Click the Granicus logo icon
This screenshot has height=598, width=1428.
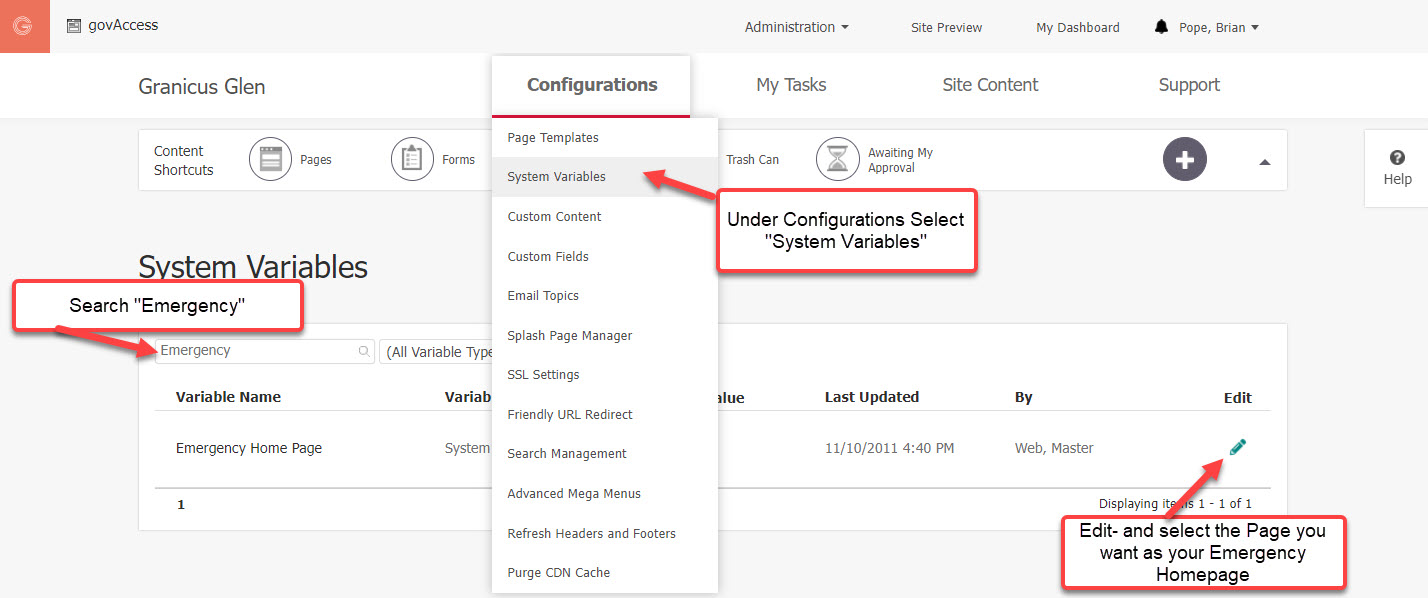[x=24, y=26]
